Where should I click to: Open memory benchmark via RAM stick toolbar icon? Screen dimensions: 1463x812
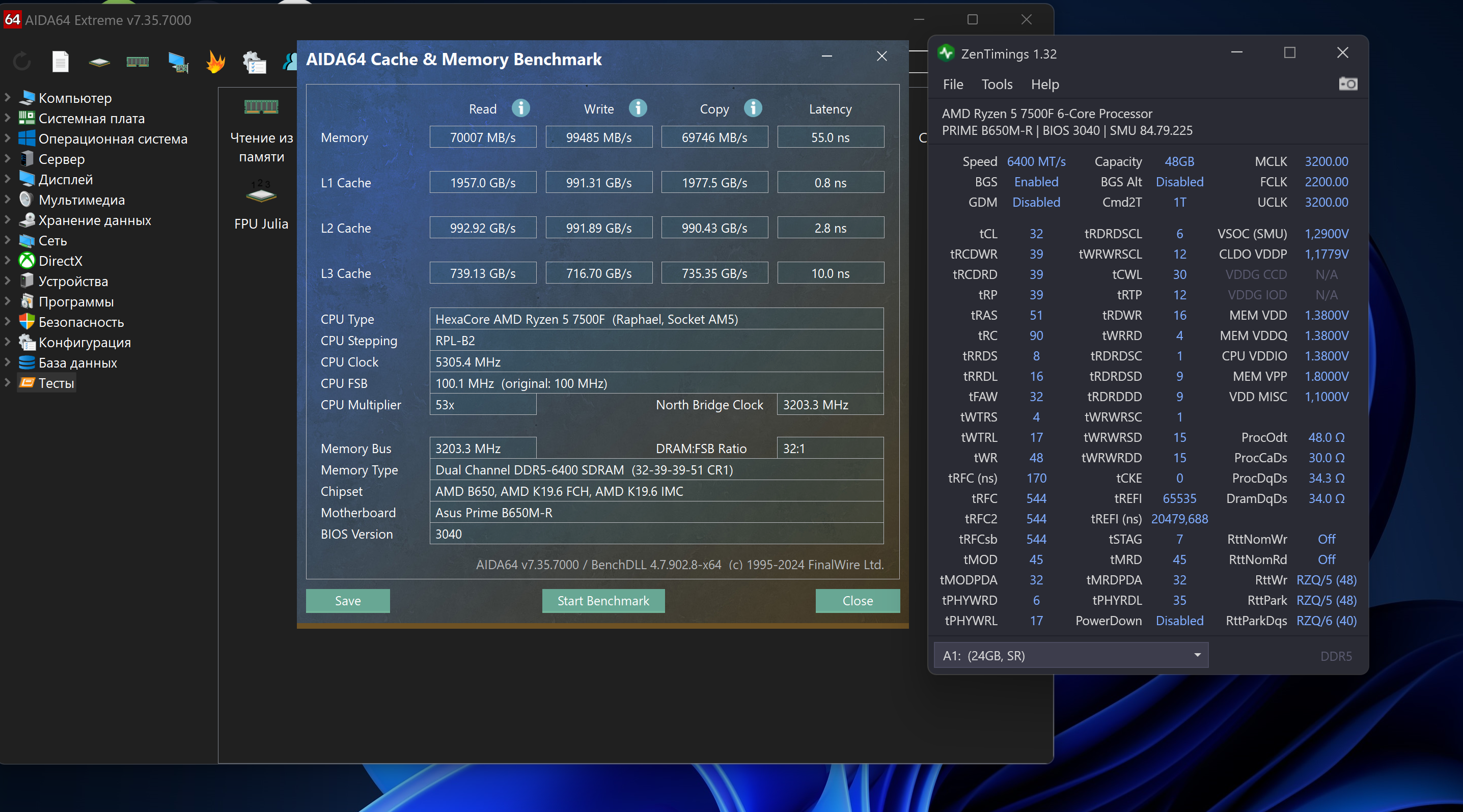[x=137, y=61]
